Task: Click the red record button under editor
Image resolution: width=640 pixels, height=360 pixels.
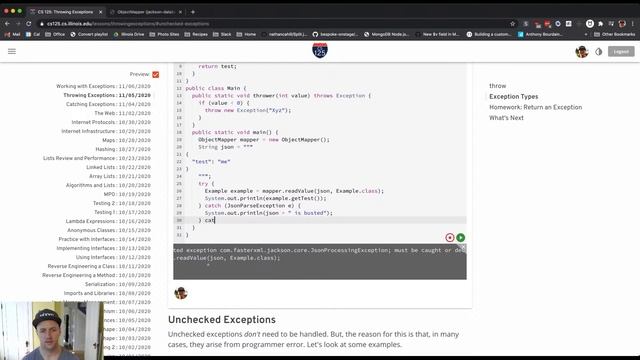Action: tap(449, 238)
